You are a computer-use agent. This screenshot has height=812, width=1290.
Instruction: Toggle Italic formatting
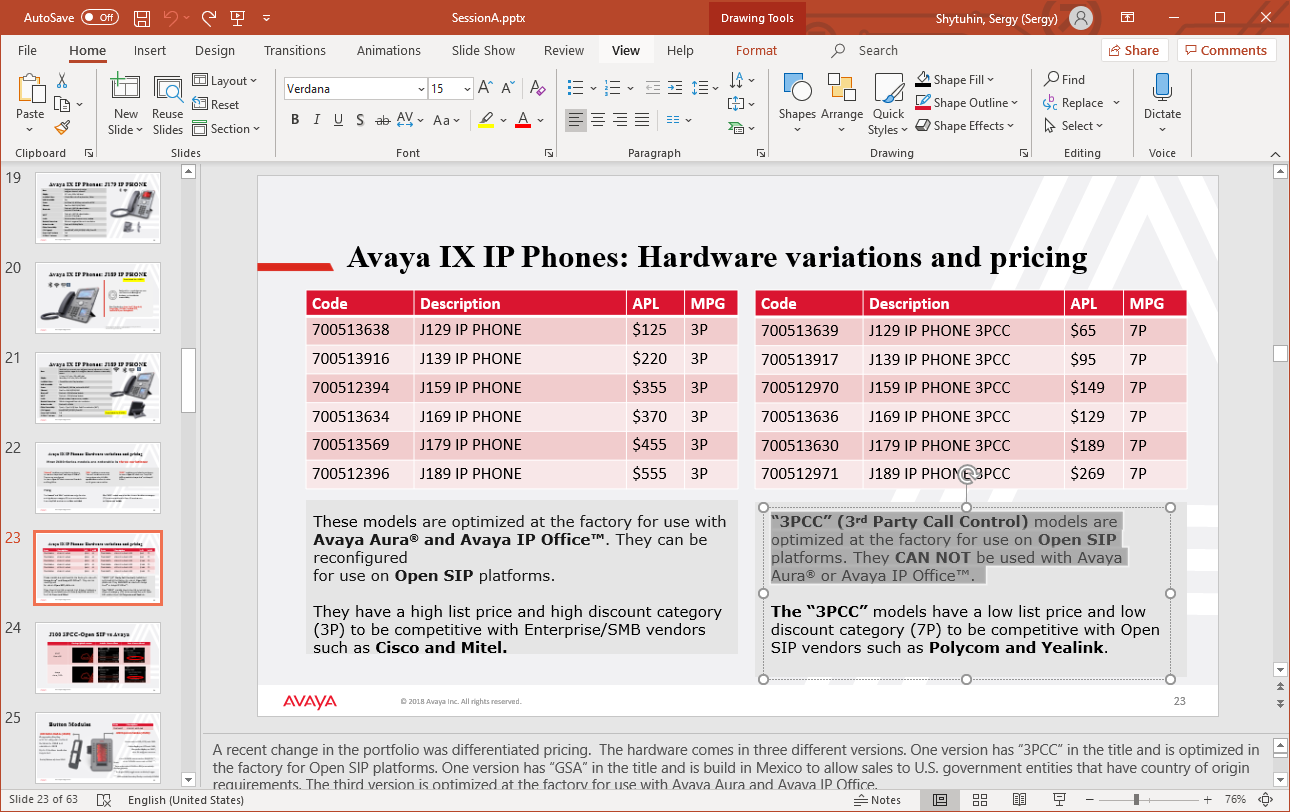[317, 120]
